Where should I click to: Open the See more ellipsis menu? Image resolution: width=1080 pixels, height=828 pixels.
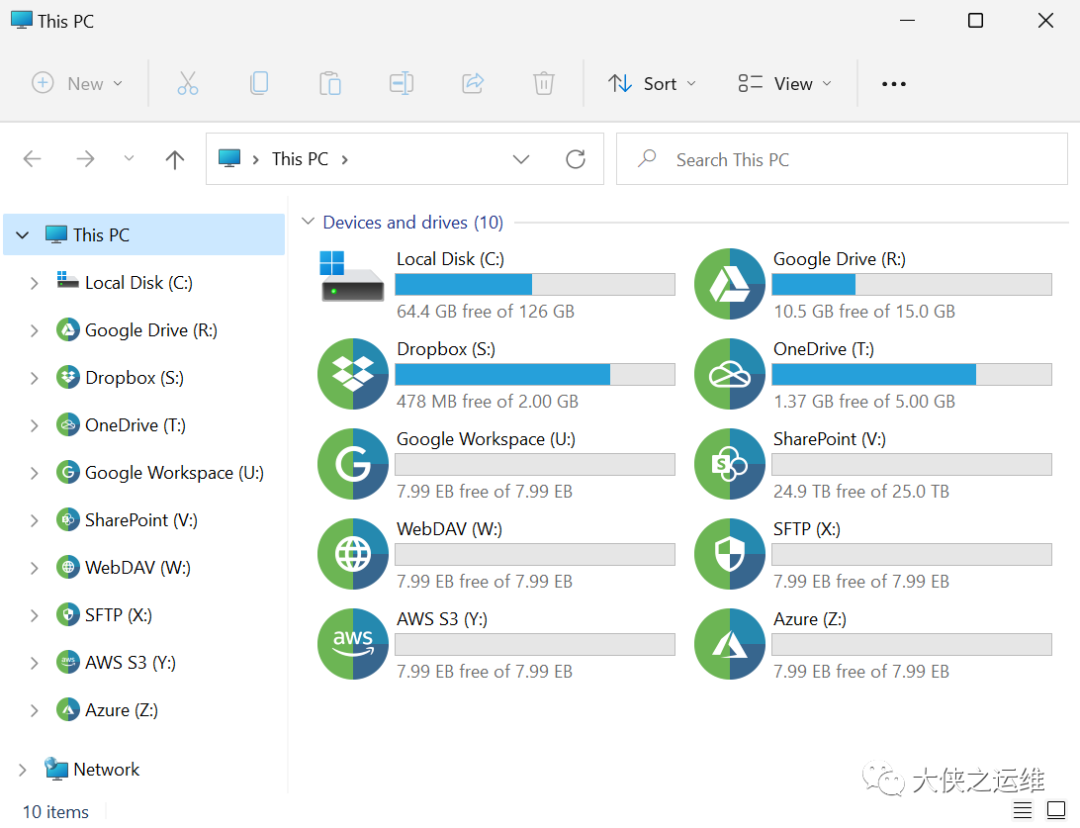[x=893, y=84]
